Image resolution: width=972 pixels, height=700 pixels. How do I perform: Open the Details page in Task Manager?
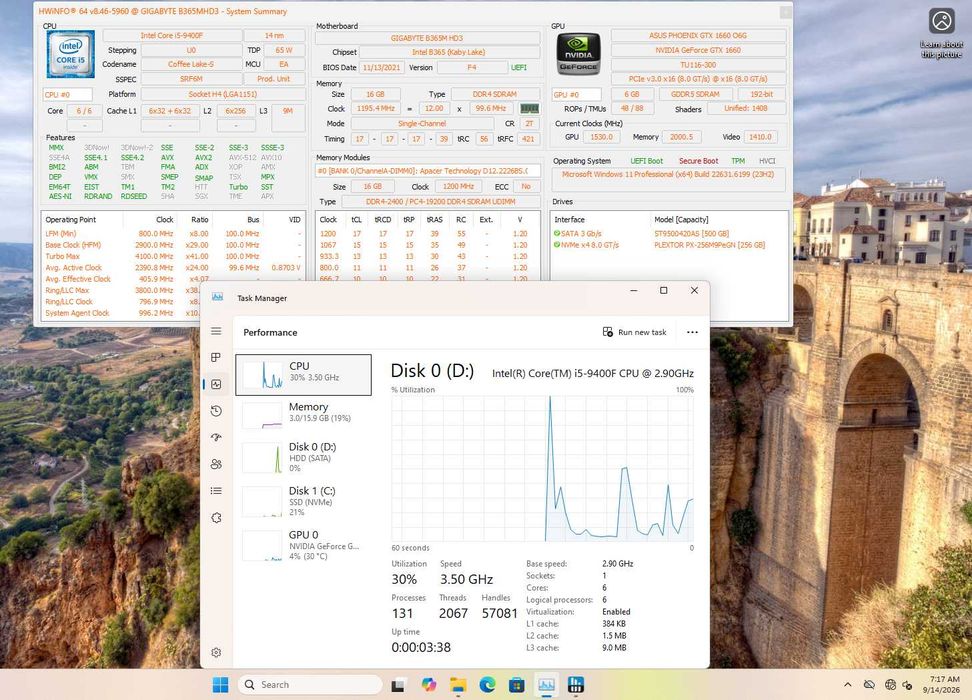[216, 490]
